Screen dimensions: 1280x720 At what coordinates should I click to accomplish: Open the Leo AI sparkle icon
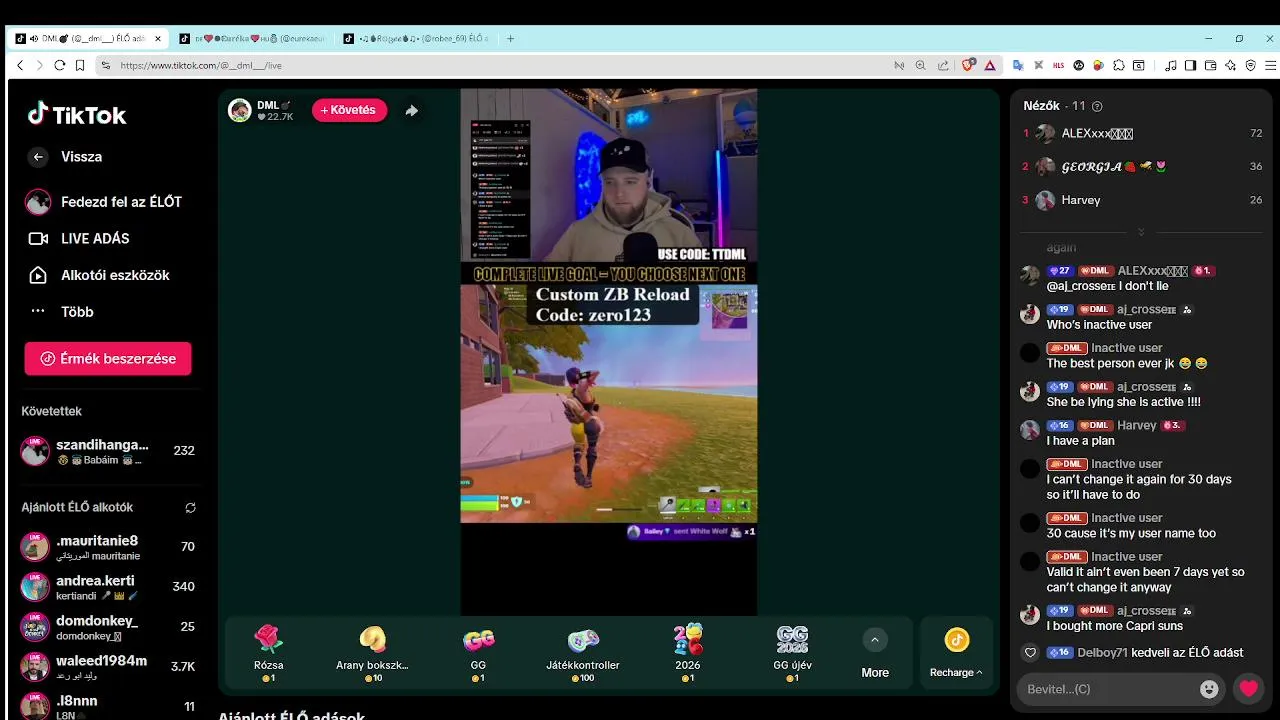point(1230,65)
